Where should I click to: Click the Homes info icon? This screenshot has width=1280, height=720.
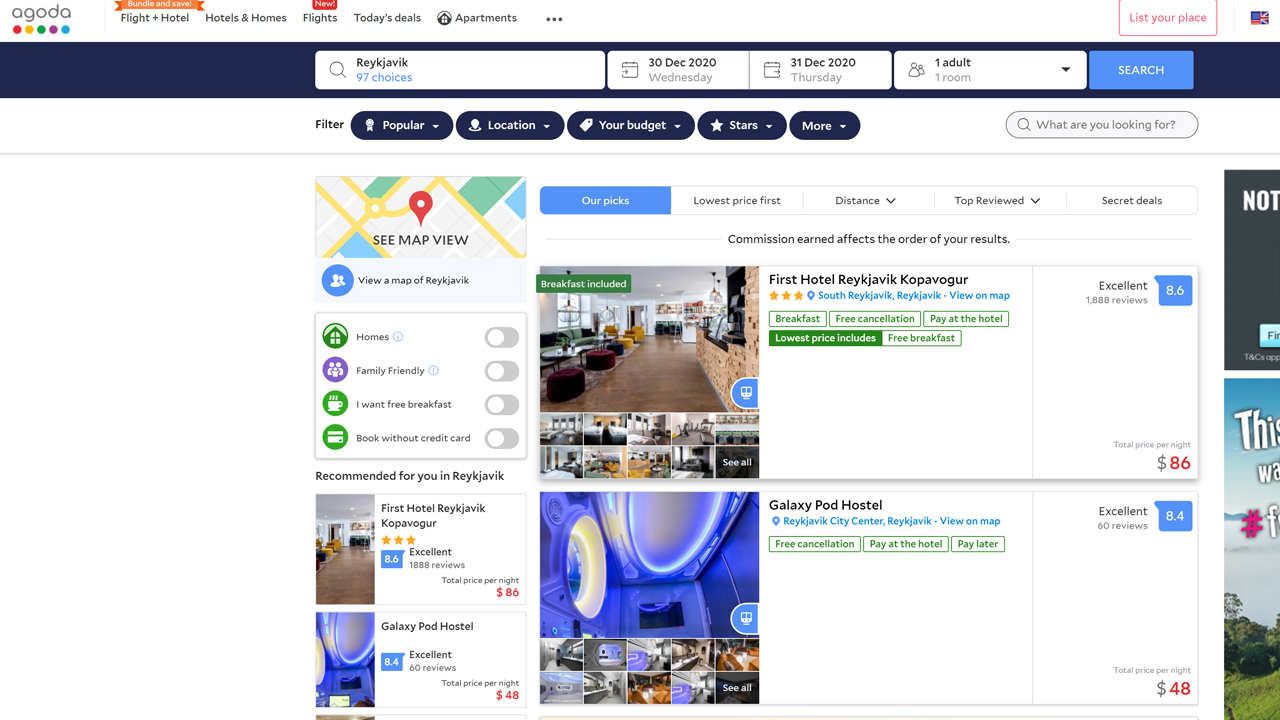click(398, 337)
